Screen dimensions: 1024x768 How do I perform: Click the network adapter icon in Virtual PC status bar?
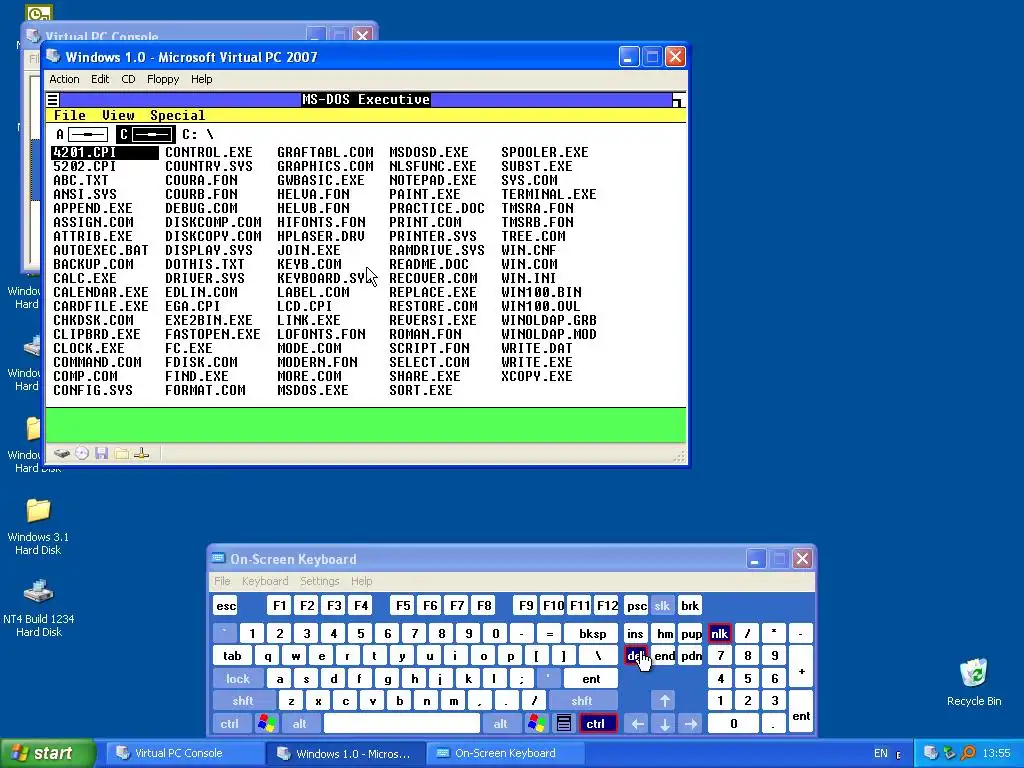coord(142,453)
